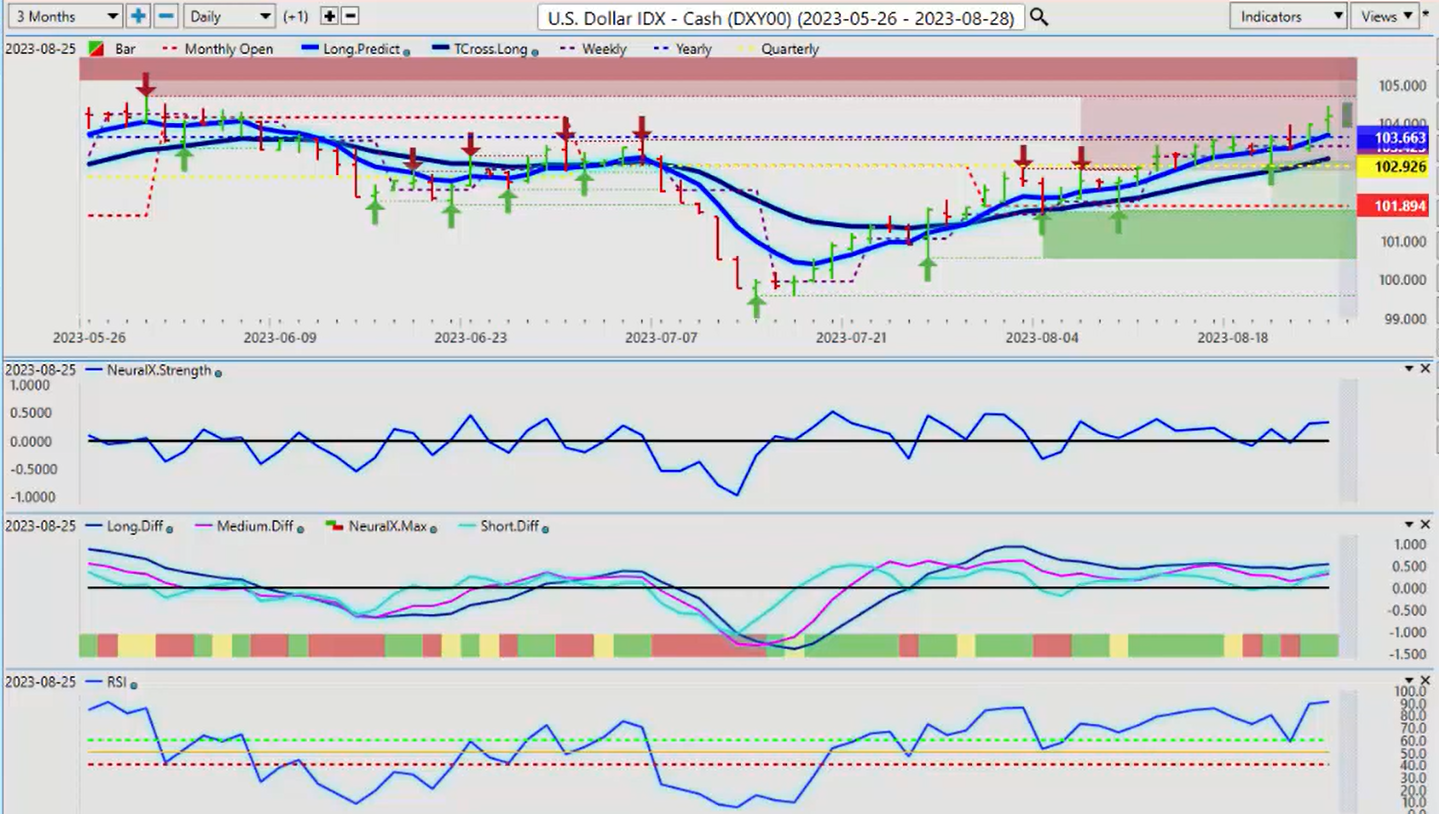Click the settings dot beside Medium.Diff legend
Viewport: 1439px width, 814px height.
[x=299, y=528]
